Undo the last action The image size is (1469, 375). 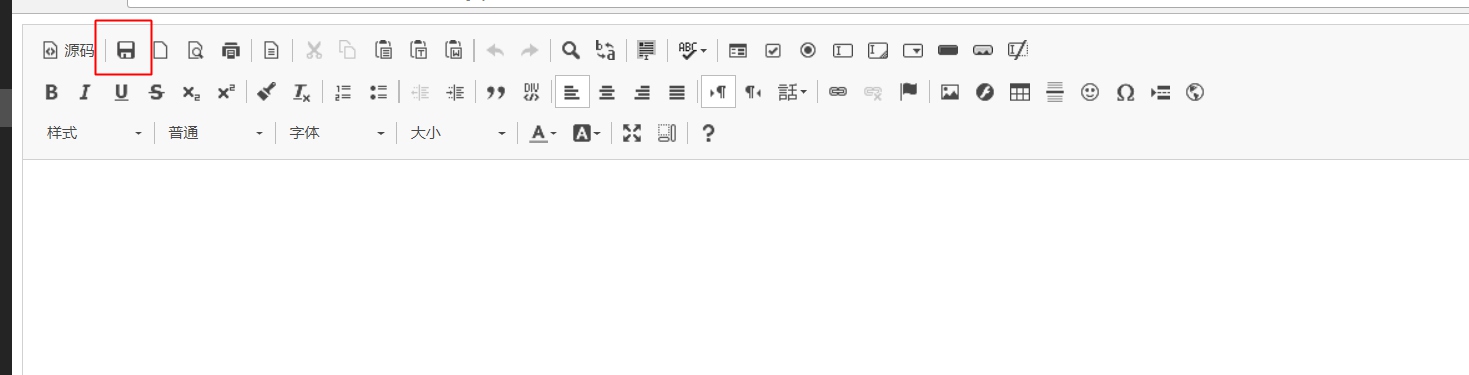point(495,50)
